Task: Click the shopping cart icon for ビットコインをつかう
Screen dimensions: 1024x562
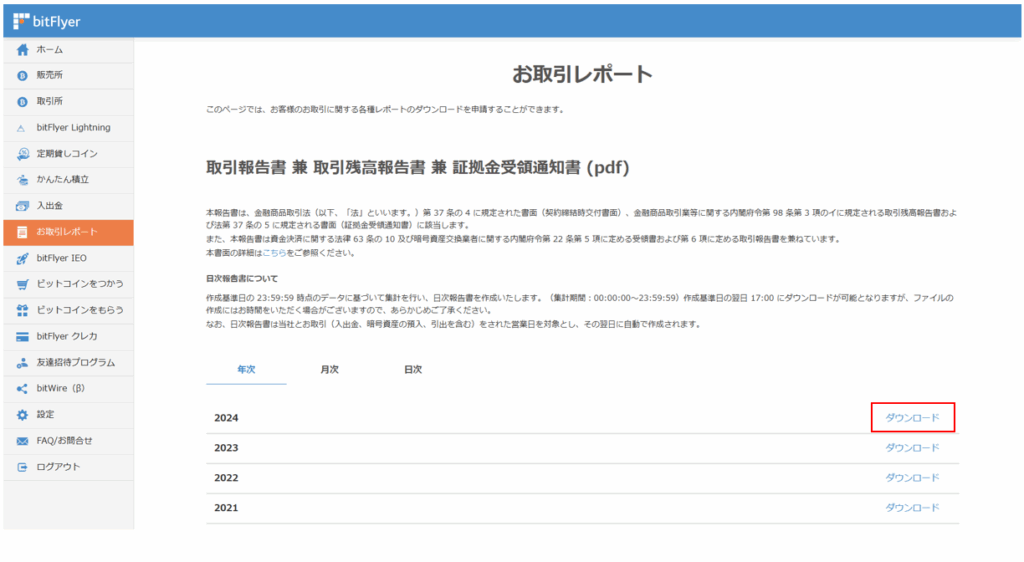Action: tap(22, 285)
